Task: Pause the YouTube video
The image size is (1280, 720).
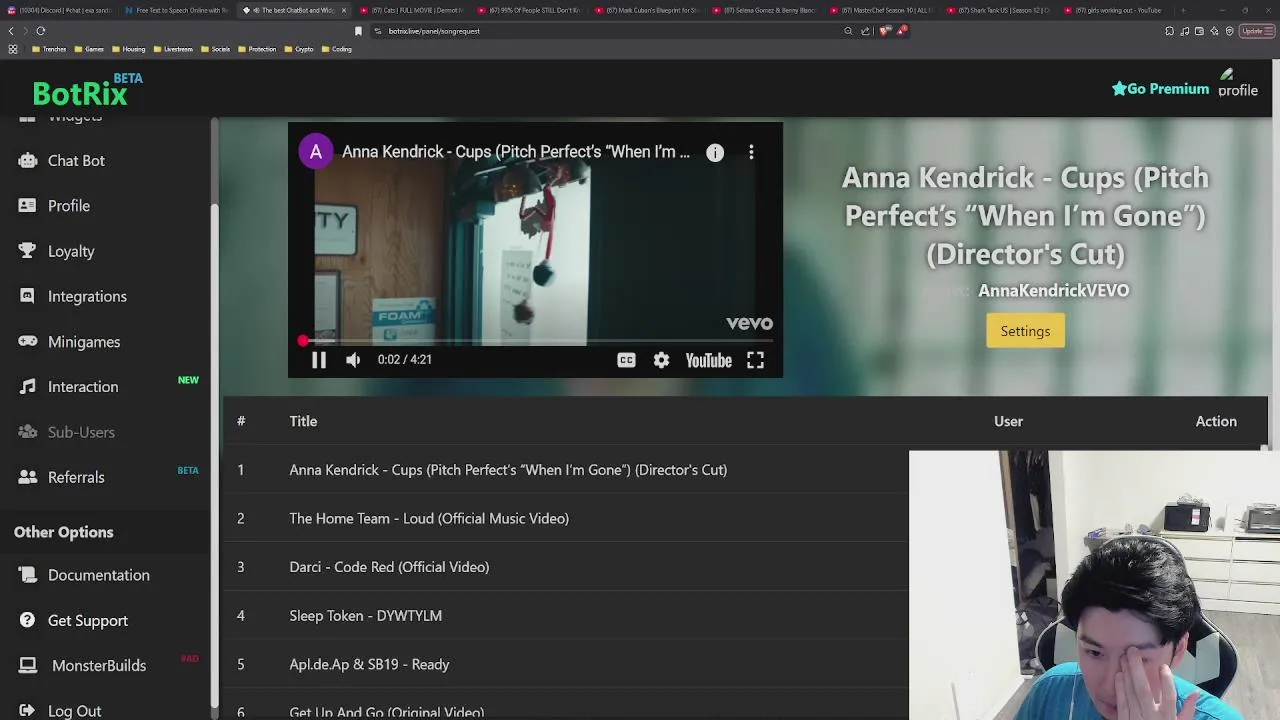Action: tap(318, 360)
